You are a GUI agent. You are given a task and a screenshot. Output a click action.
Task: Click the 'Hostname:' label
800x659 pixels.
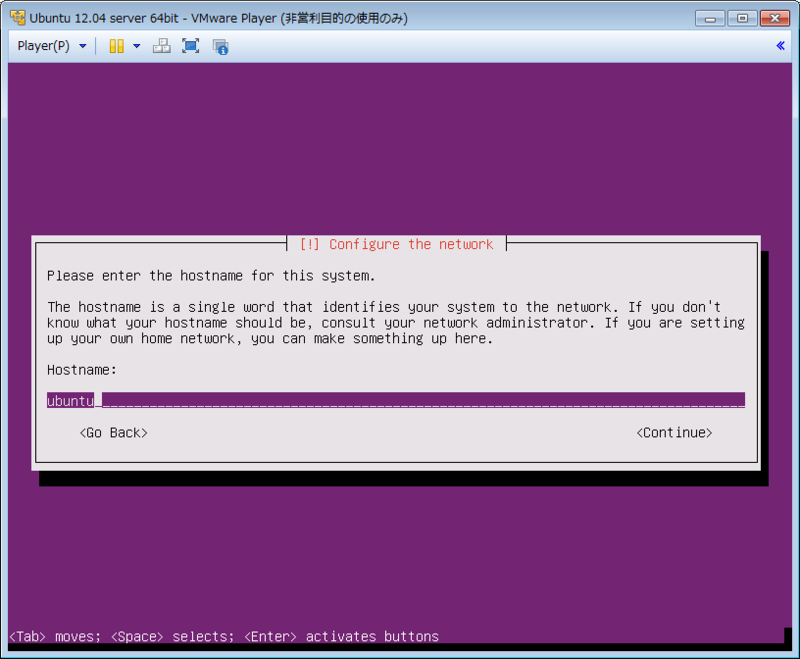click(82, 370)
